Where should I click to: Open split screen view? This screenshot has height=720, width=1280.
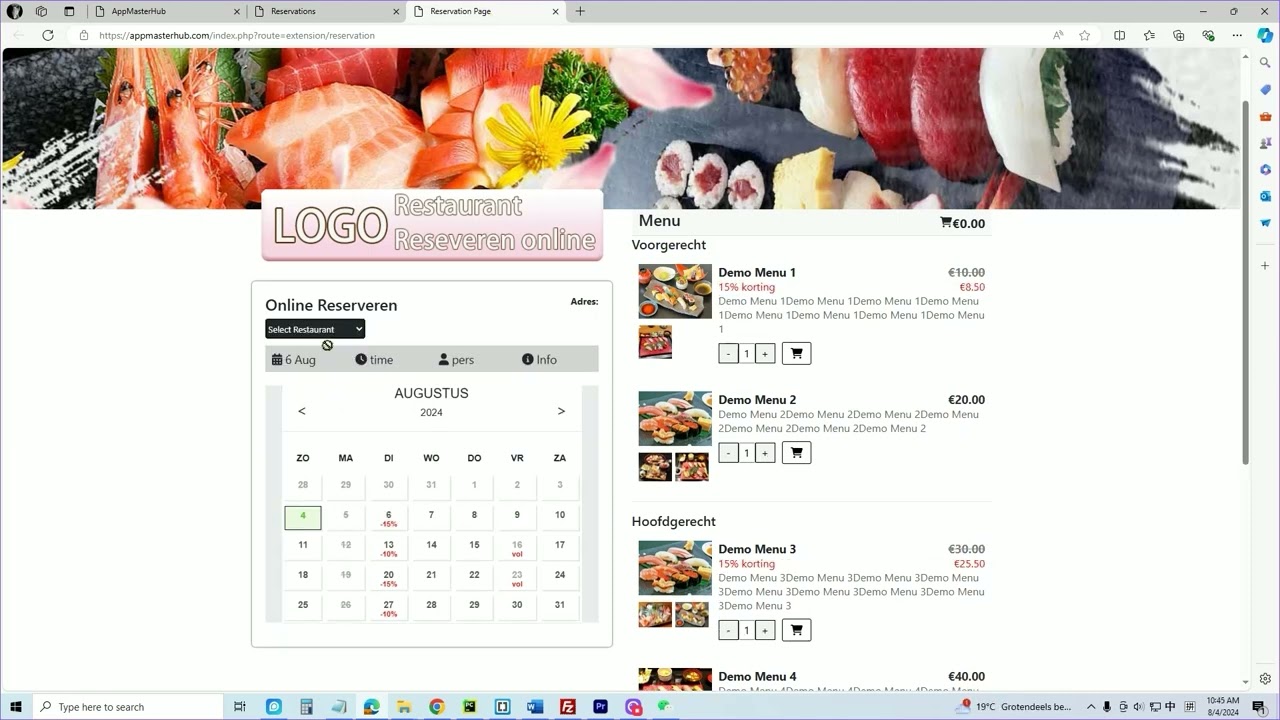[x=1120, y=35]
